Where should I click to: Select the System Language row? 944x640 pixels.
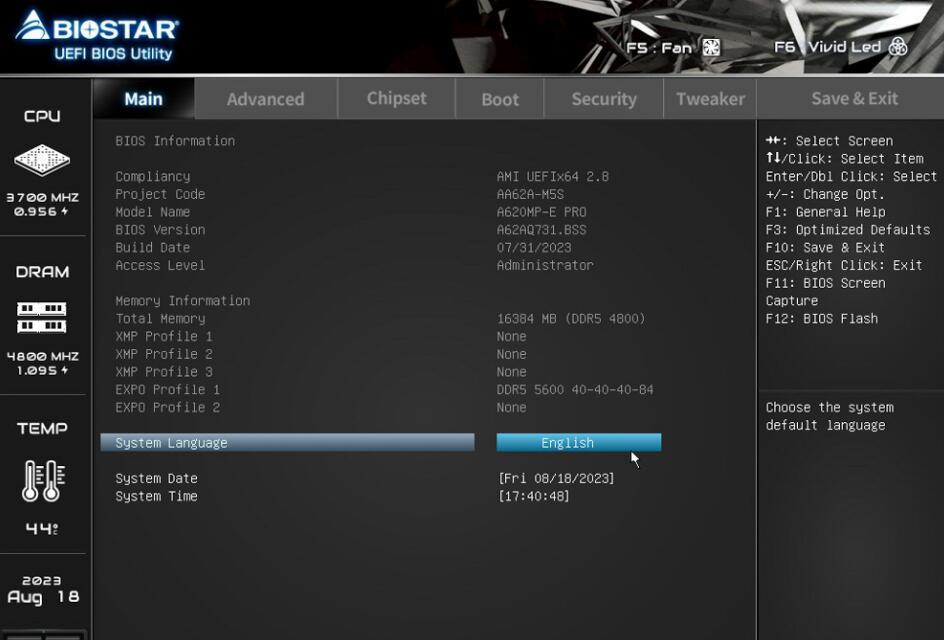point(287,443)
